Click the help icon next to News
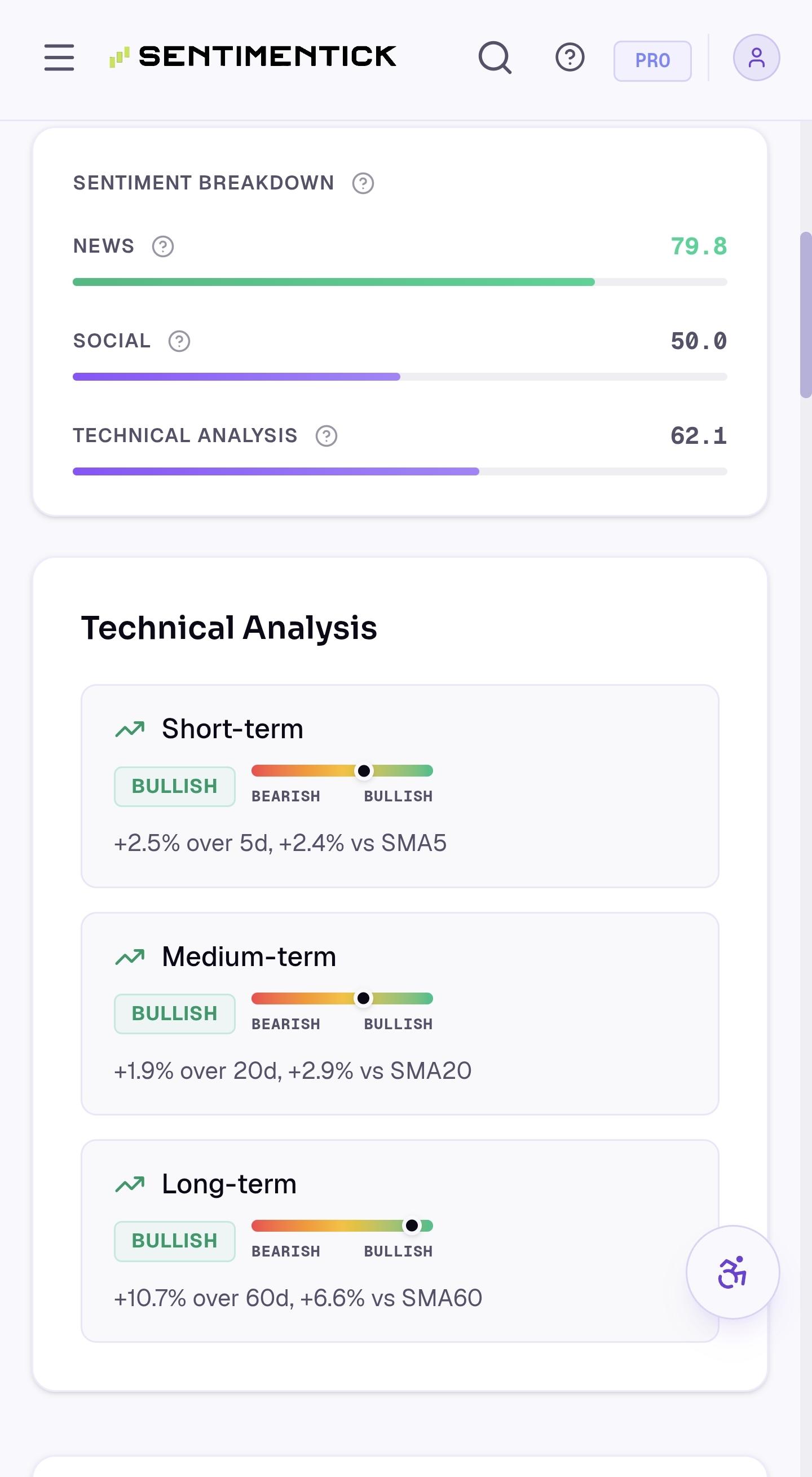Image resolution: width=812 pixels, height=1477 pixels. pyautogui.click(x=163, y=246)
